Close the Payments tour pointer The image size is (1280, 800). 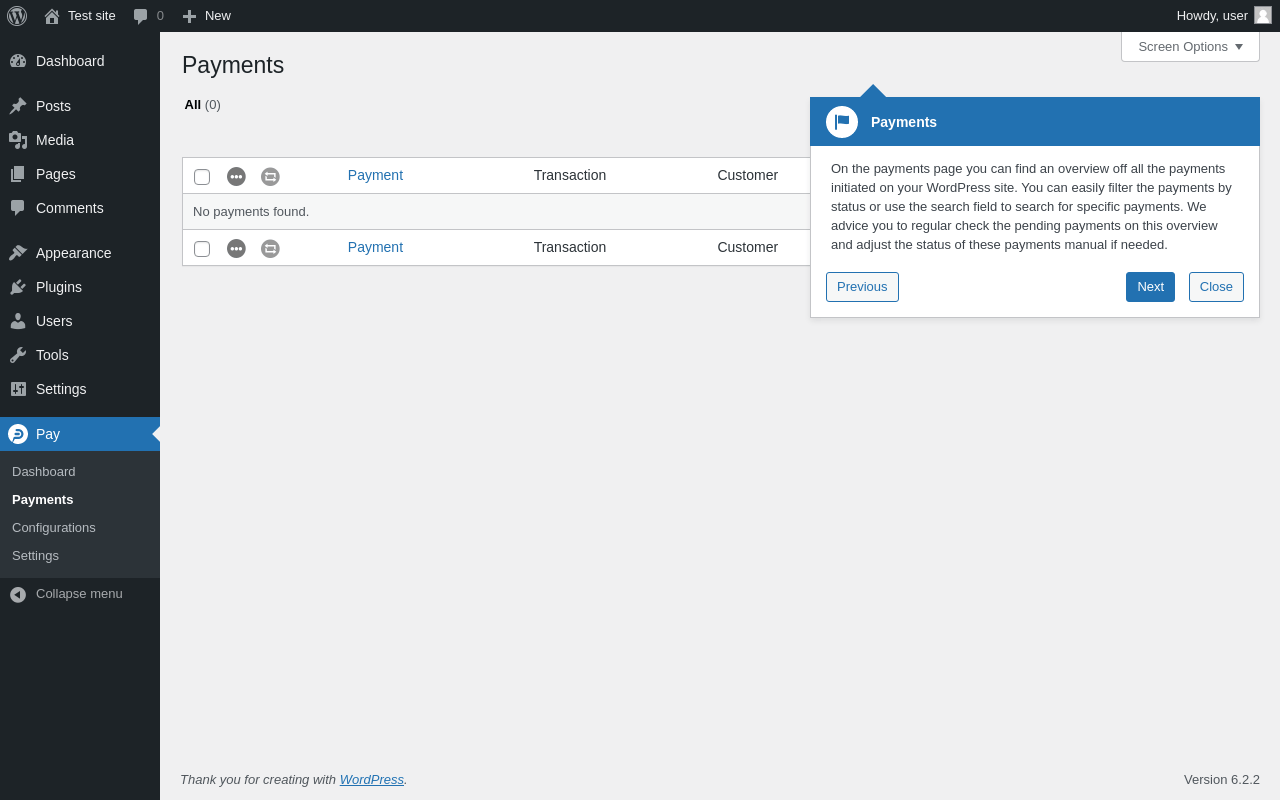coord(1216,287)
